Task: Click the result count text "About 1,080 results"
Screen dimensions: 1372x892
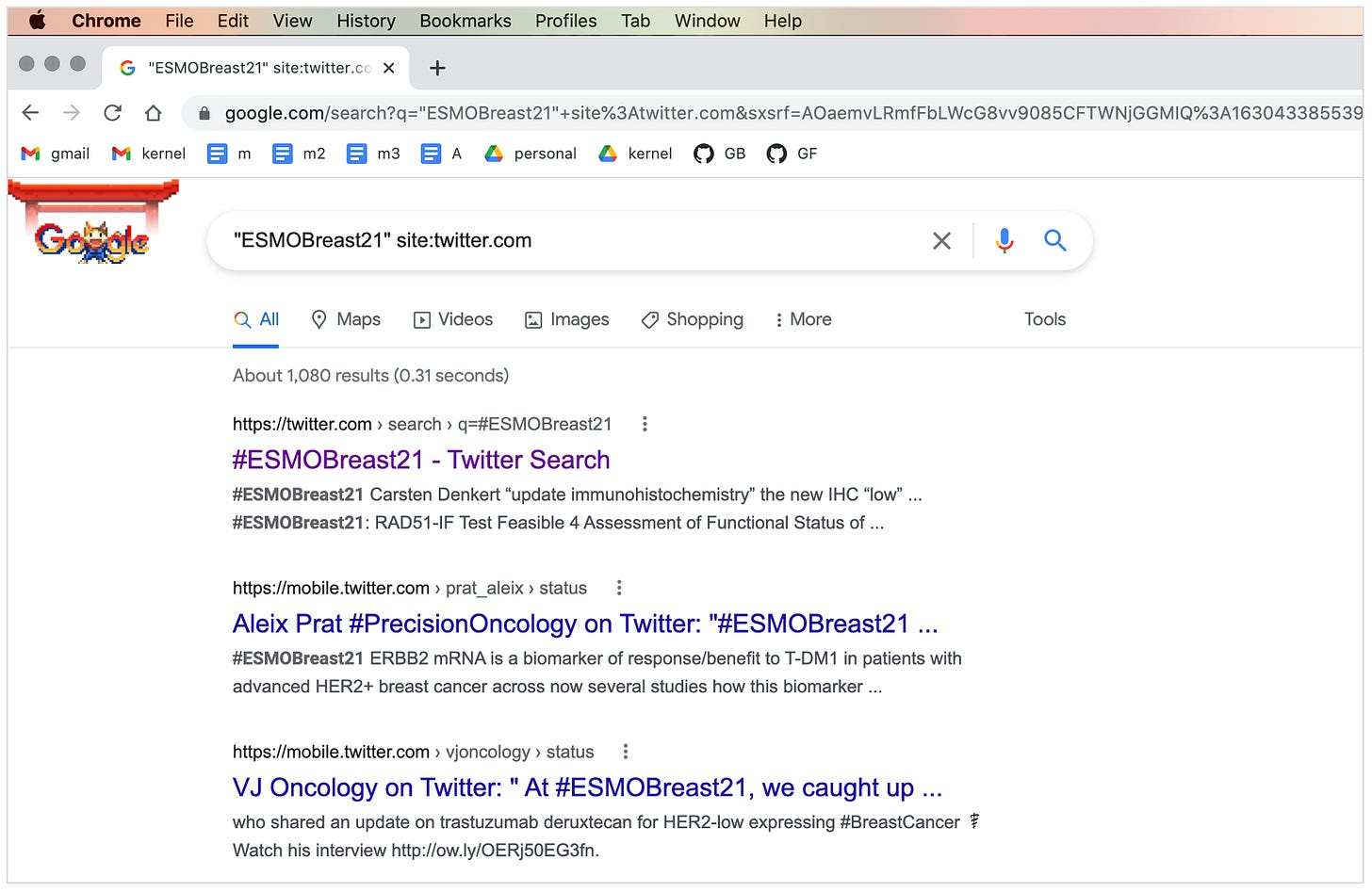Action: (x=310, y=376)
